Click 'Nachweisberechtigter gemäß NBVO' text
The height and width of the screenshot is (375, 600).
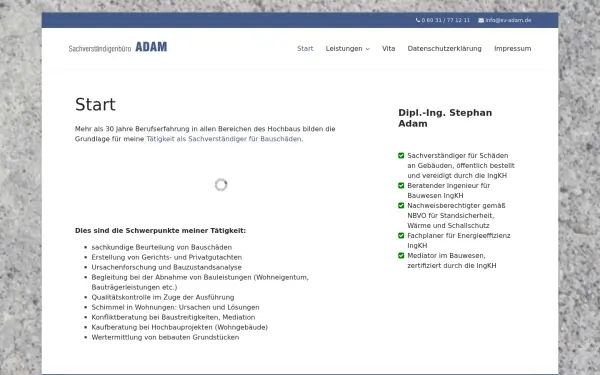[x=456, y=215]
